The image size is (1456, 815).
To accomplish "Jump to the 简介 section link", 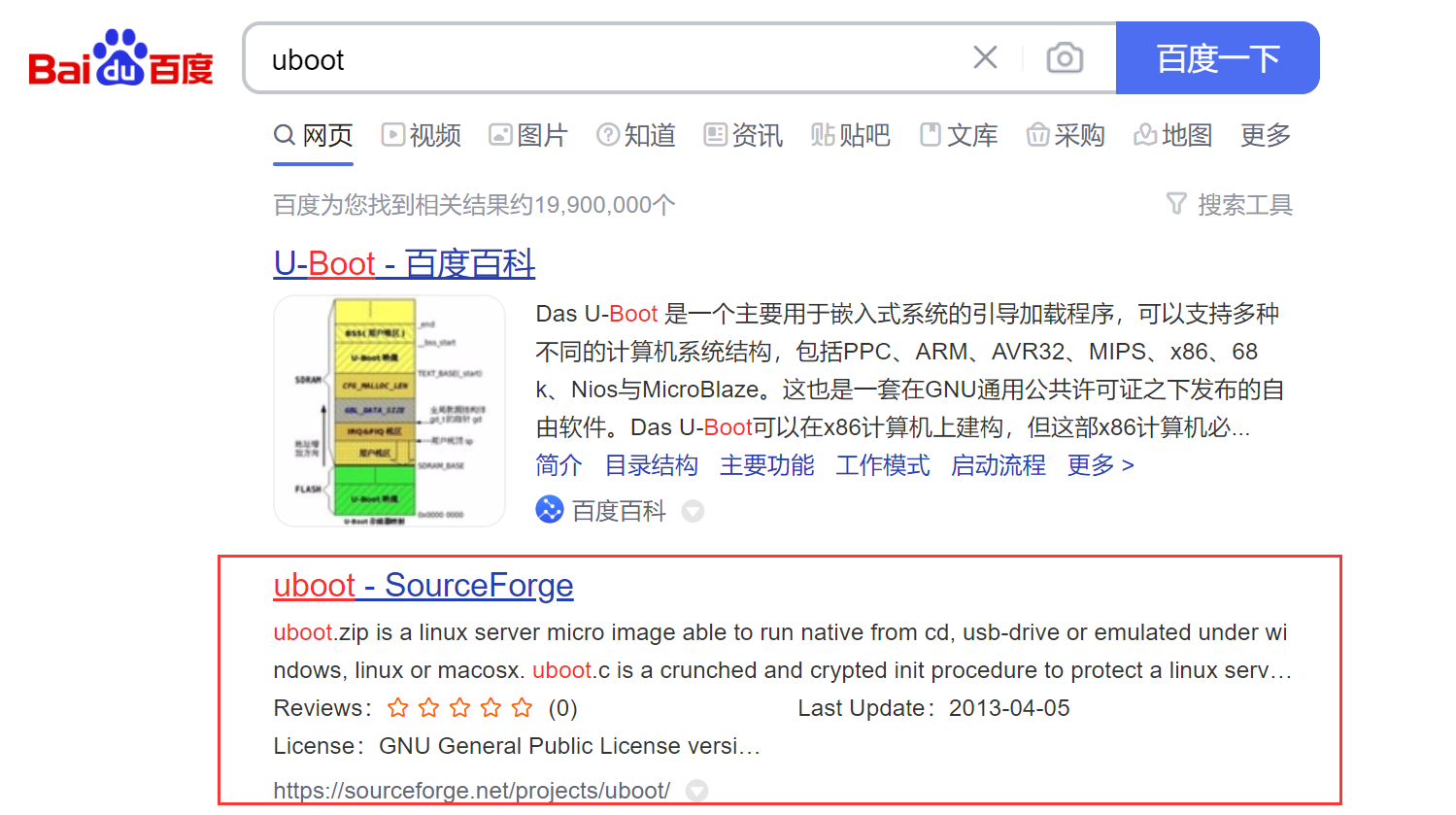I will 559,465.
